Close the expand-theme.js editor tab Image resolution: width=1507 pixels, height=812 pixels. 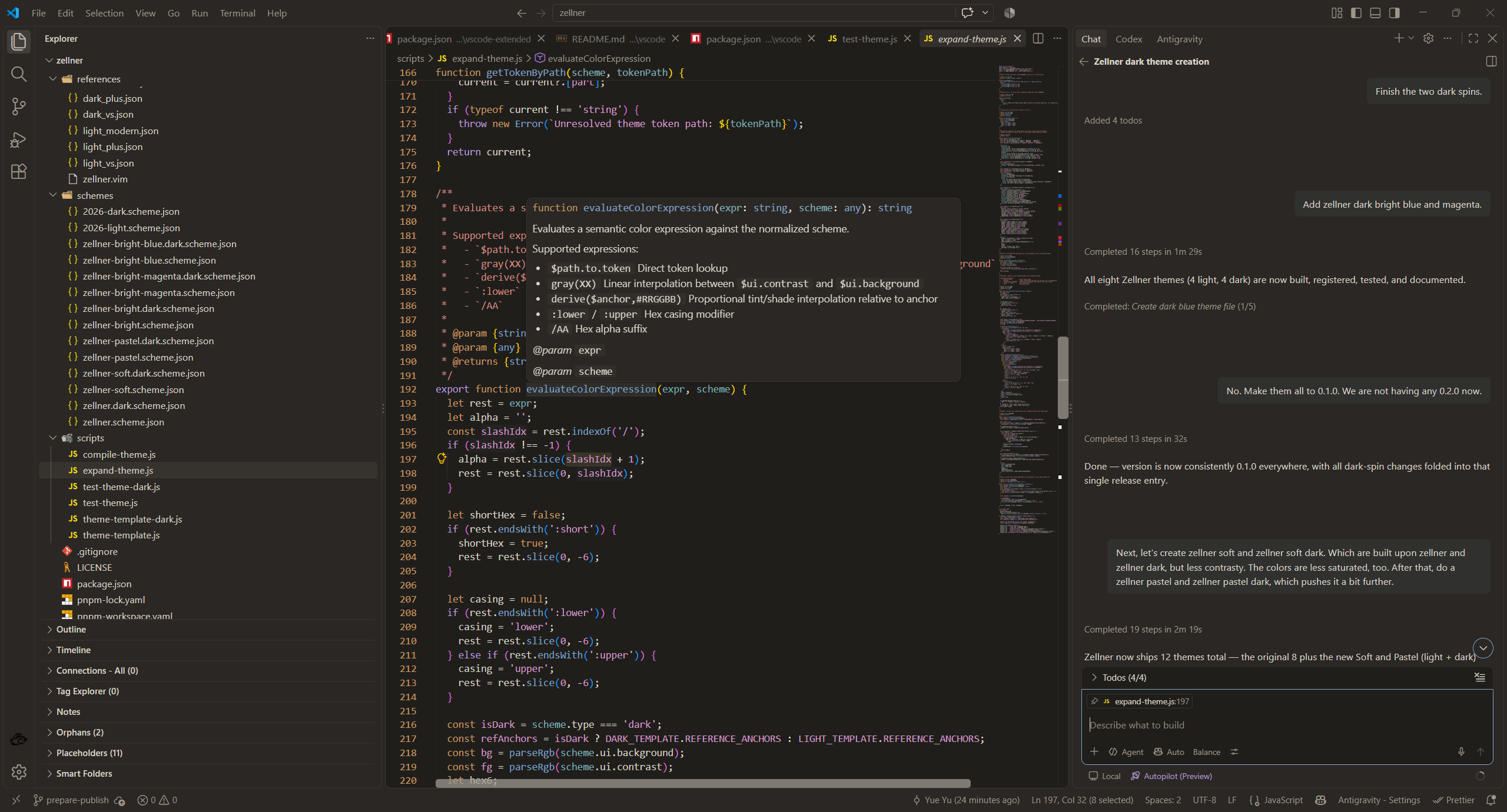point(1017,39)
